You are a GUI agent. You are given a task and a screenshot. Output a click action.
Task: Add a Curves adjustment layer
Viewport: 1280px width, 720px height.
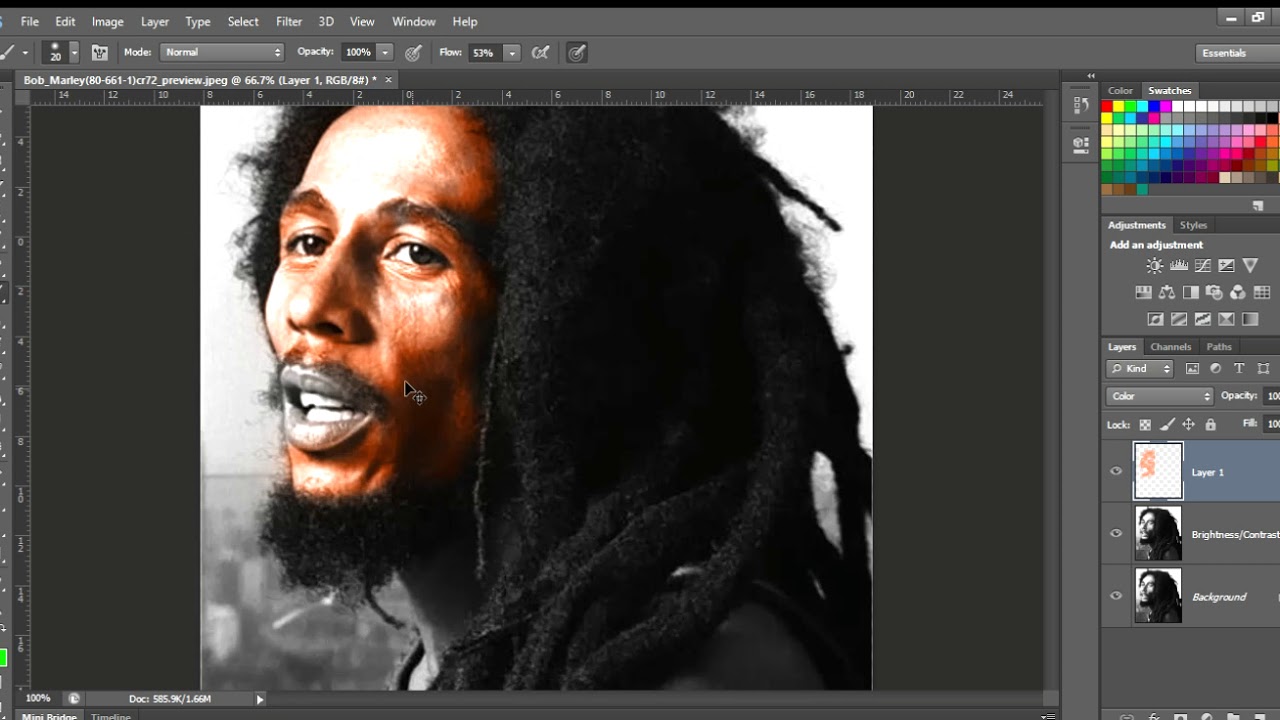coord(1203,266)
